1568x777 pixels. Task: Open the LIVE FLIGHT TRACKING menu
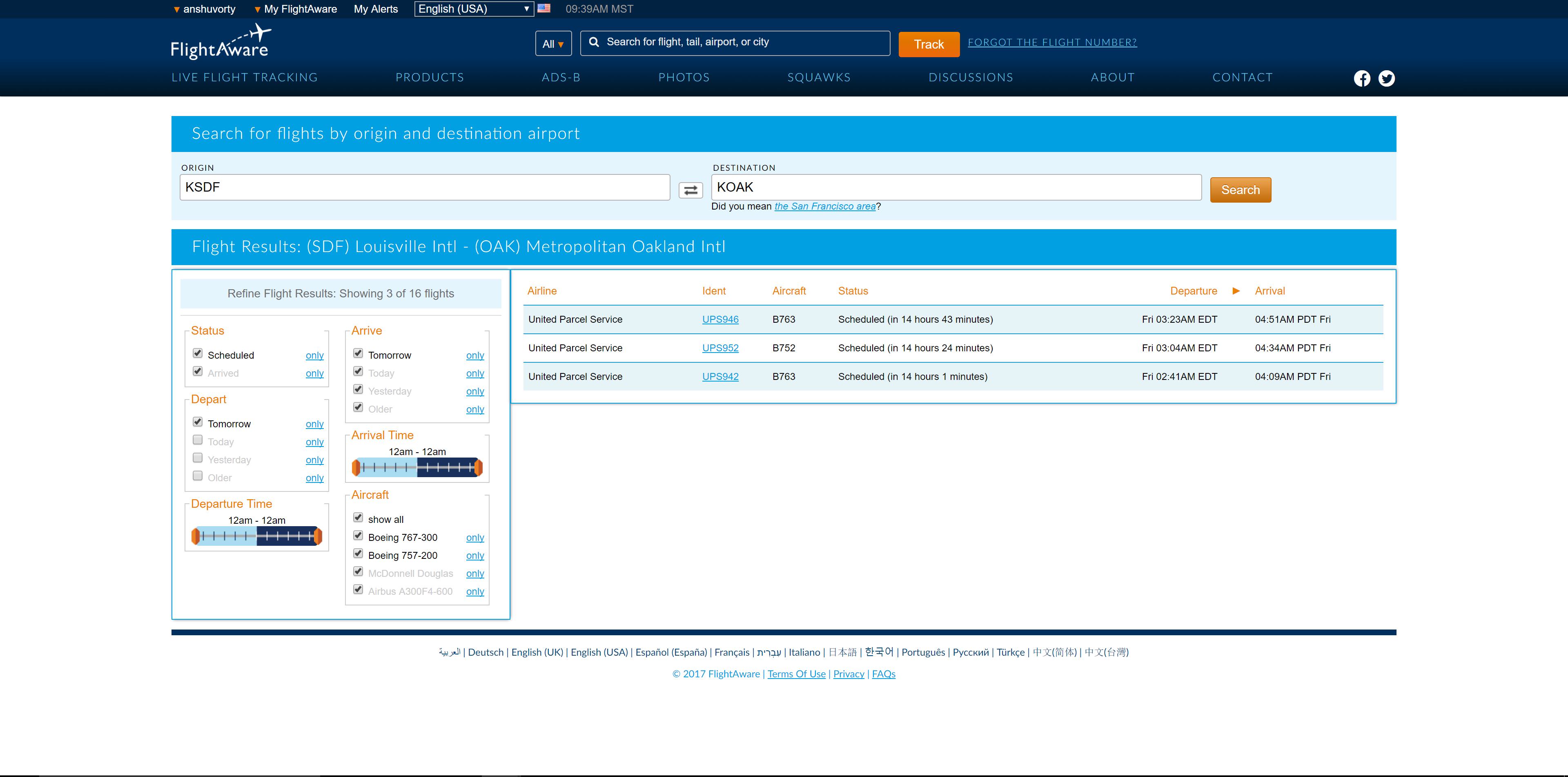pos(245,77)
